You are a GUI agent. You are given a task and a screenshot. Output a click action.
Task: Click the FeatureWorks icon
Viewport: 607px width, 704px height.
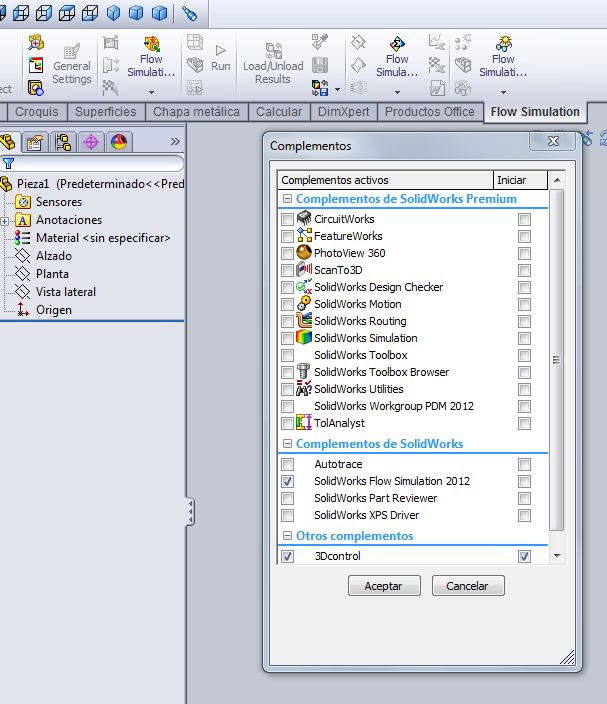click(304, 235)
